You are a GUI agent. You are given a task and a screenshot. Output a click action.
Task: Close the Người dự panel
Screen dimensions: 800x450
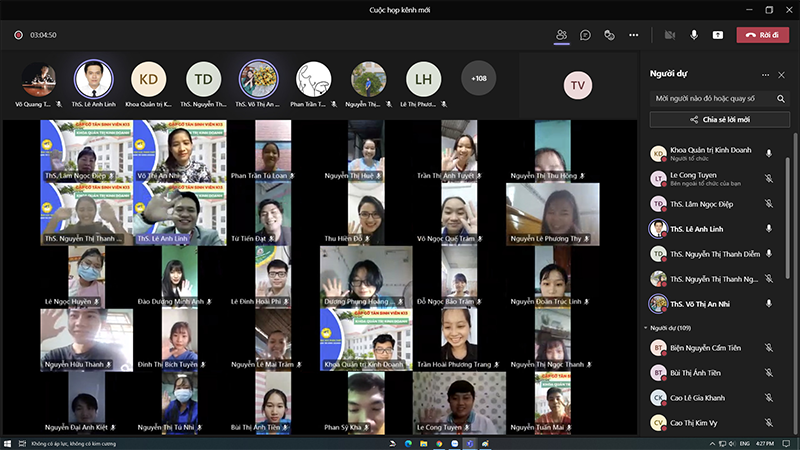tap(782, 74)
